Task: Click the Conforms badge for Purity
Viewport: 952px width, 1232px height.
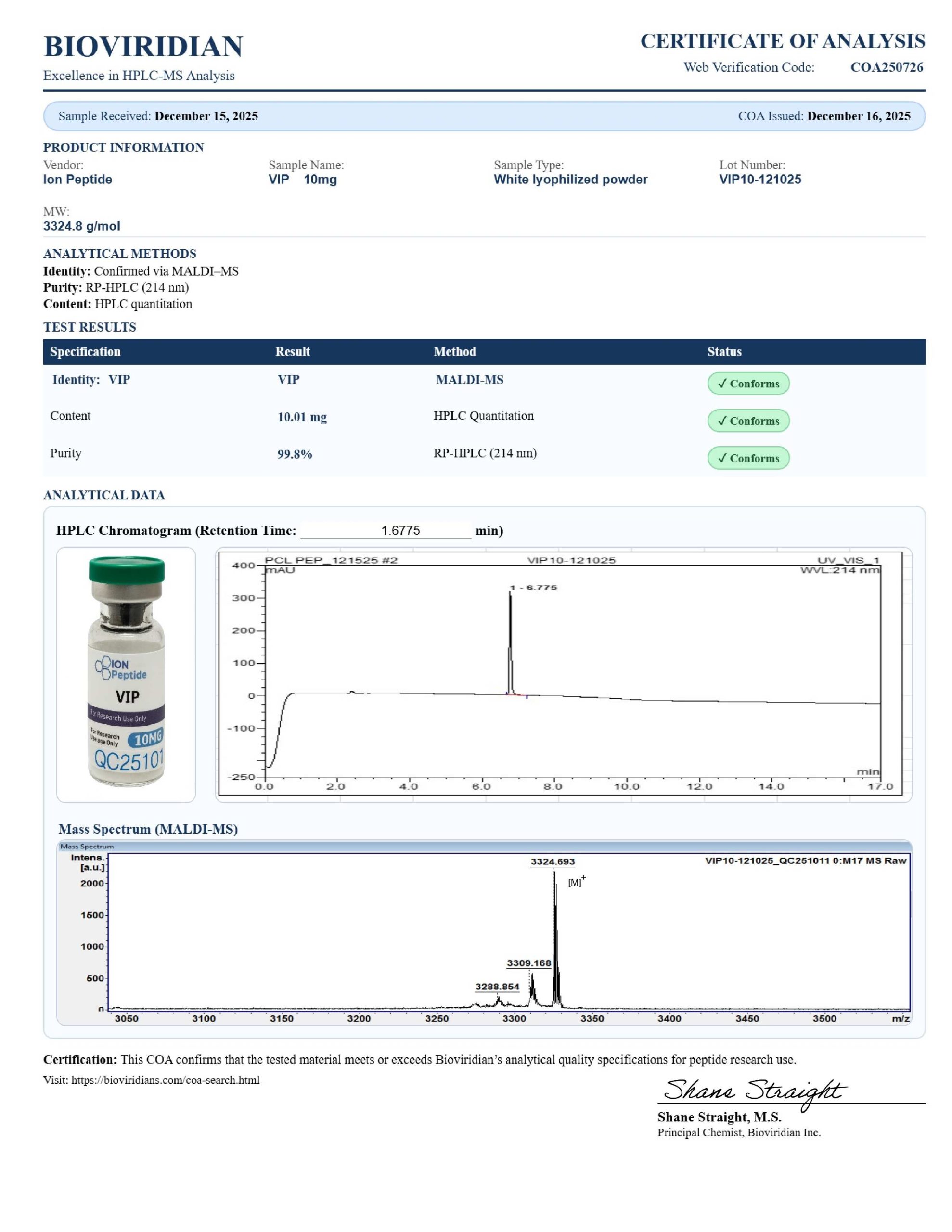Action: tap(748, 458)
